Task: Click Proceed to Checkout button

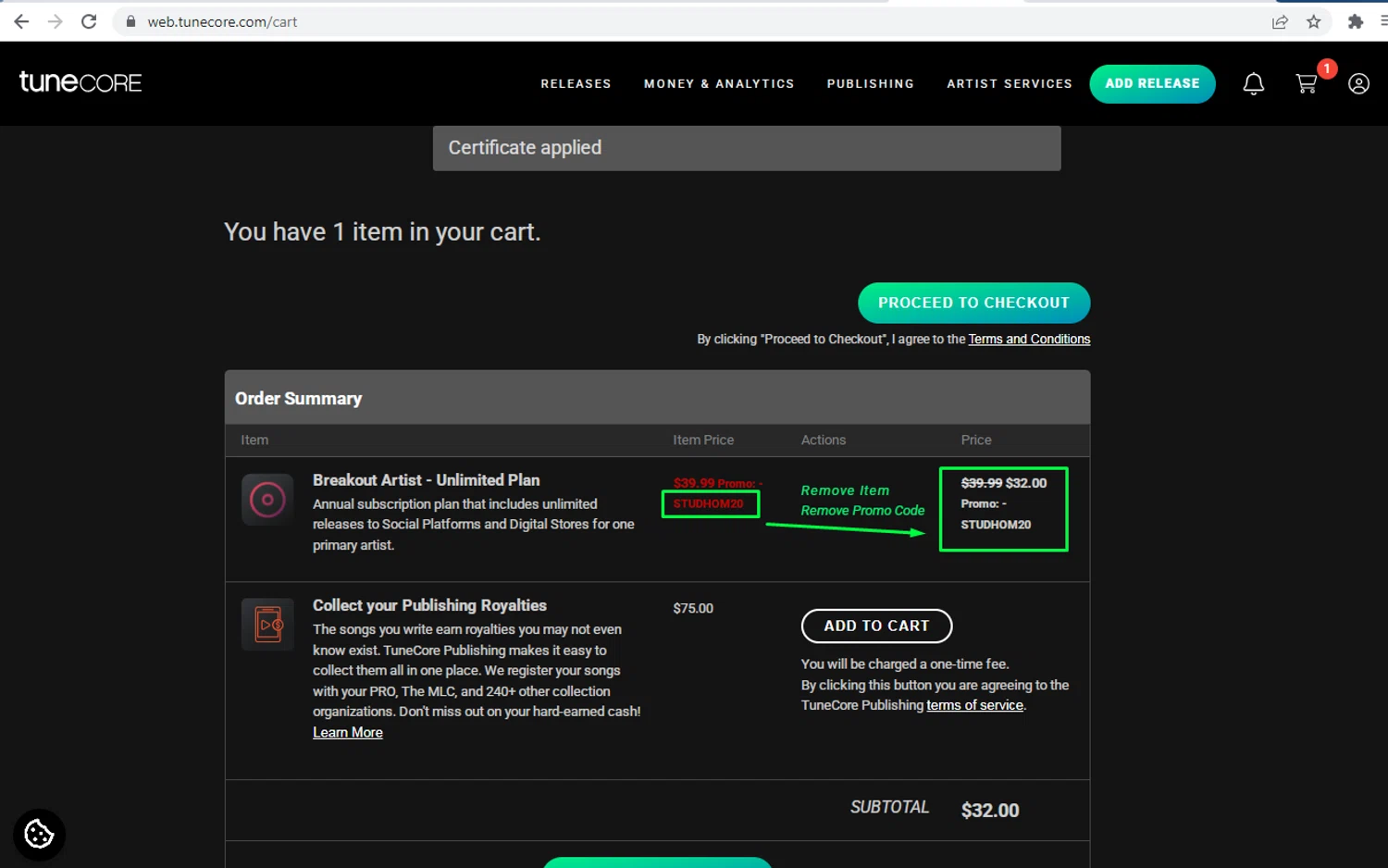Action: click(x=973, y=303)
